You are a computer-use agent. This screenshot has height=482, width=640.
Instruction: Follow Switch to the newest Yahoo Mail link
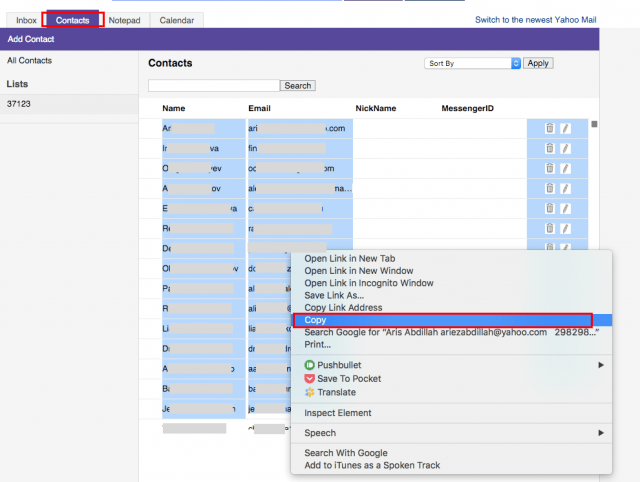[536, 20]
